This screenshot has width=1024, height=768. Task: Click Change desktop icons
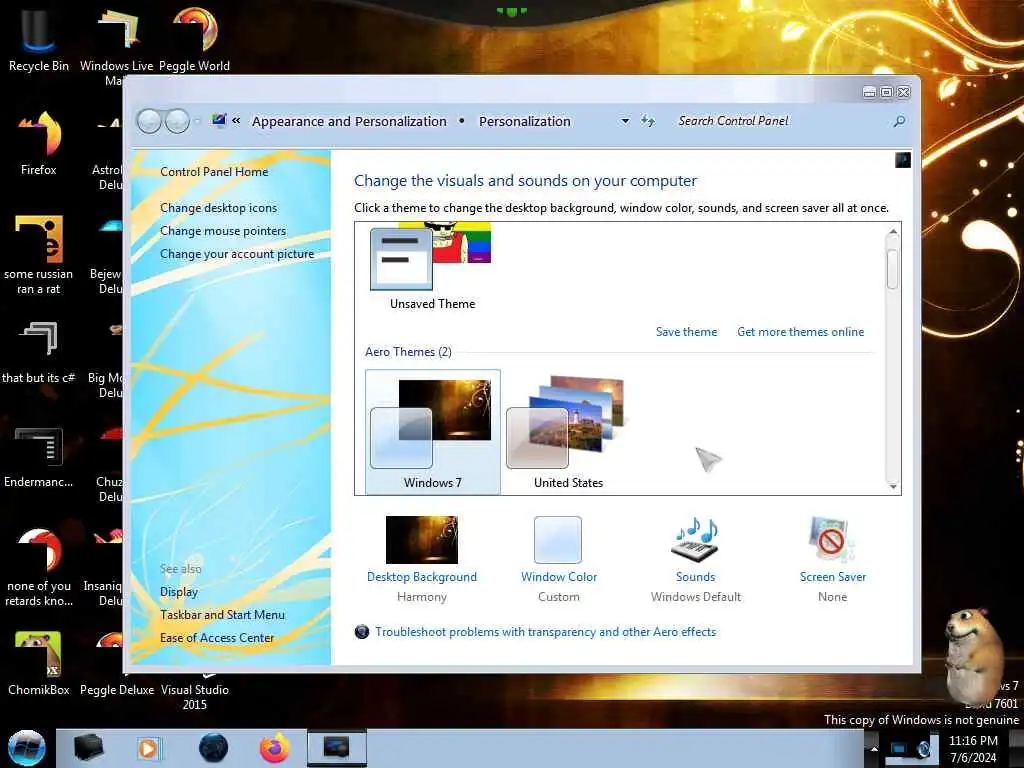point(218,208)
